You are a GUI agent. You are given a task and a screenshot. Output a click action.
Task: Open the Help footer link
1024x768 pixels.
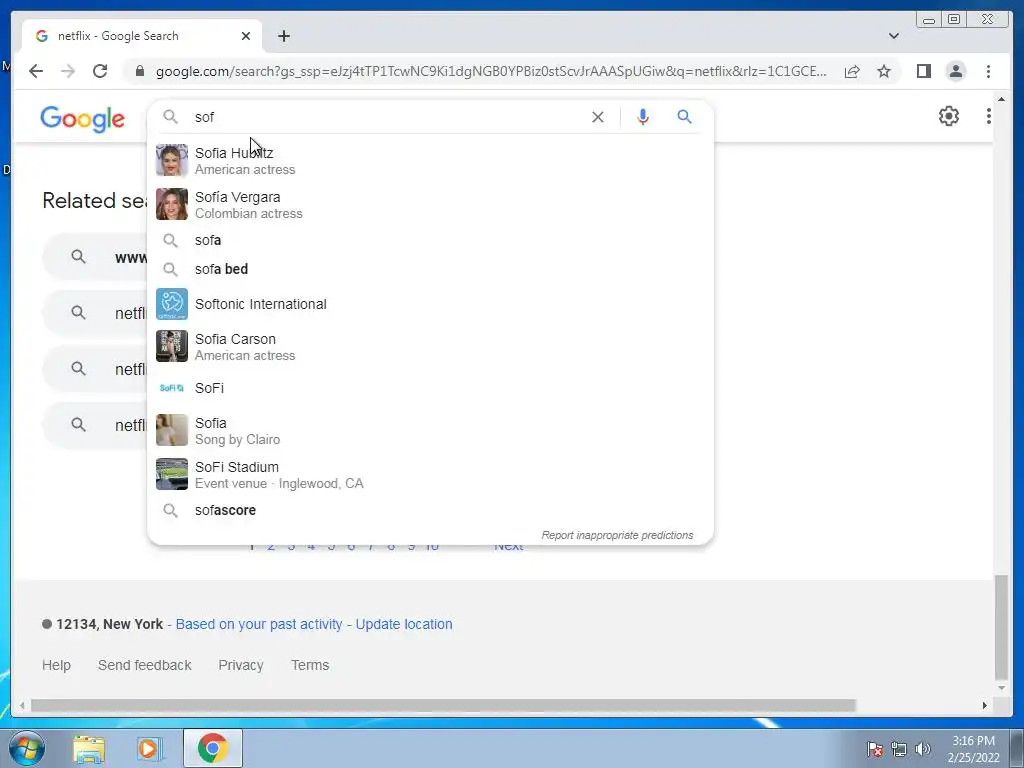coord(56,665)
